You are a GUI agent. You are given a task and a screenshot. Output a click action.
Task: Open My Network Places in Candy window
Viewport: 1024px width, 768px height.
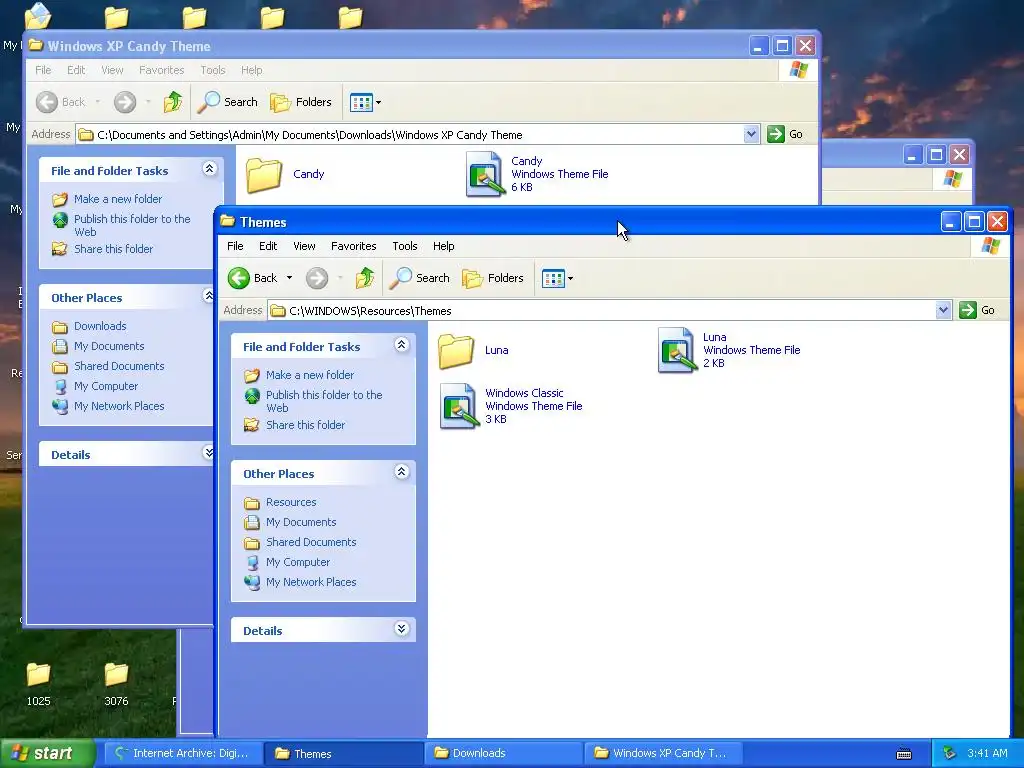(x=119, y=406)
